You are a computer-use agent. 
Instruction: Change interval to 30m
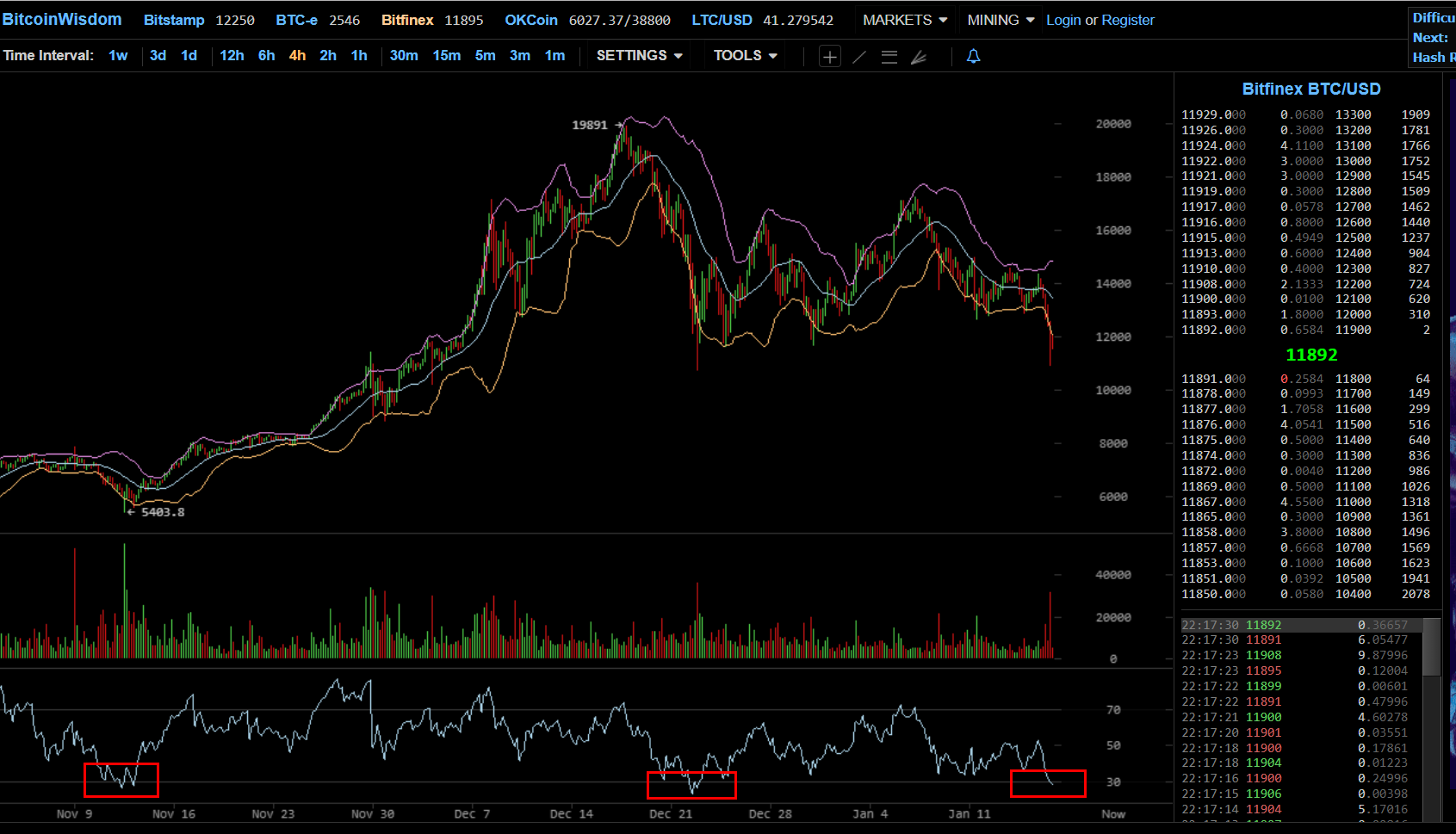pos(404,55)
